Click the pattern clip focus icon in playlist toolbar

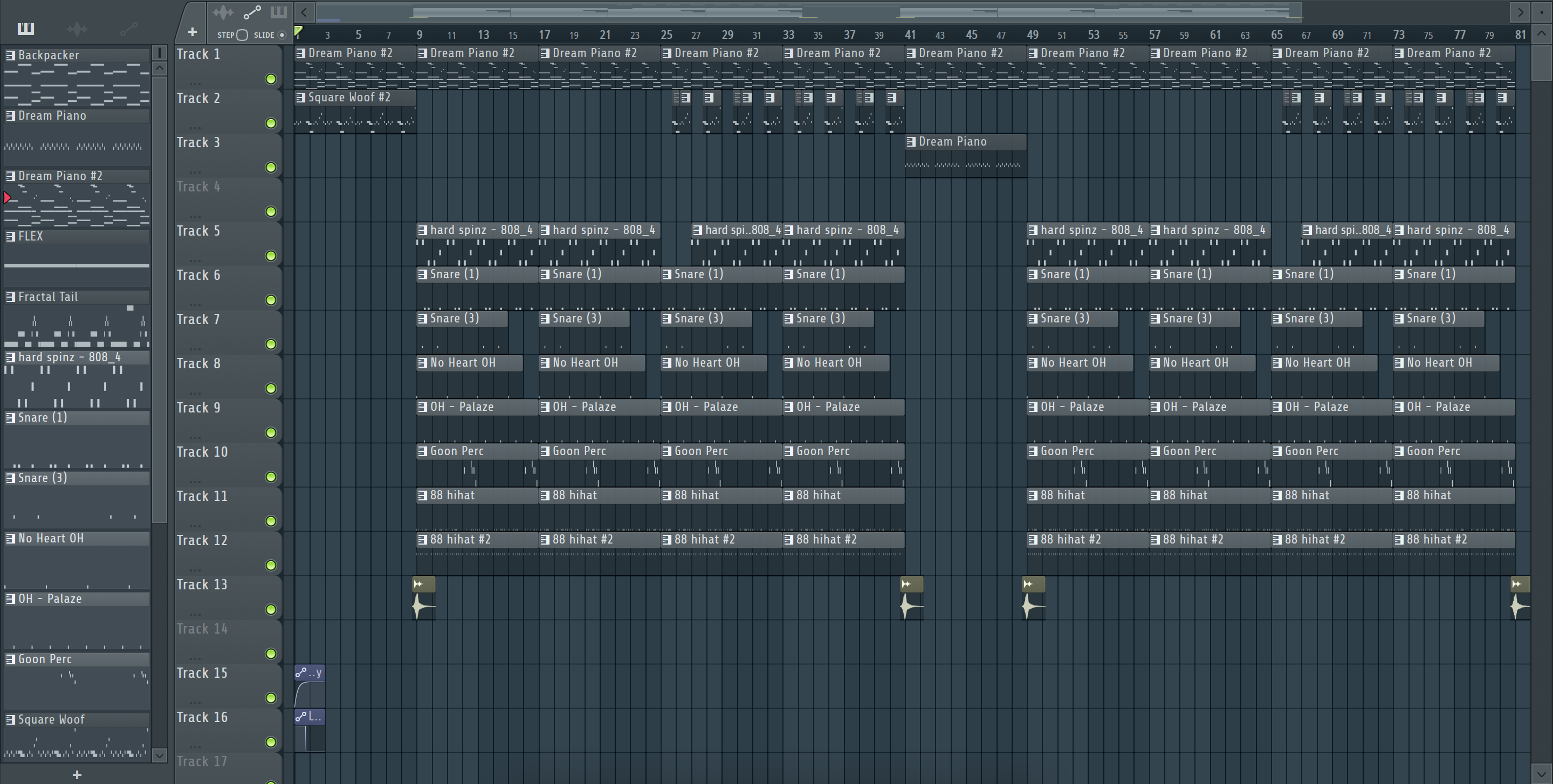279,12
